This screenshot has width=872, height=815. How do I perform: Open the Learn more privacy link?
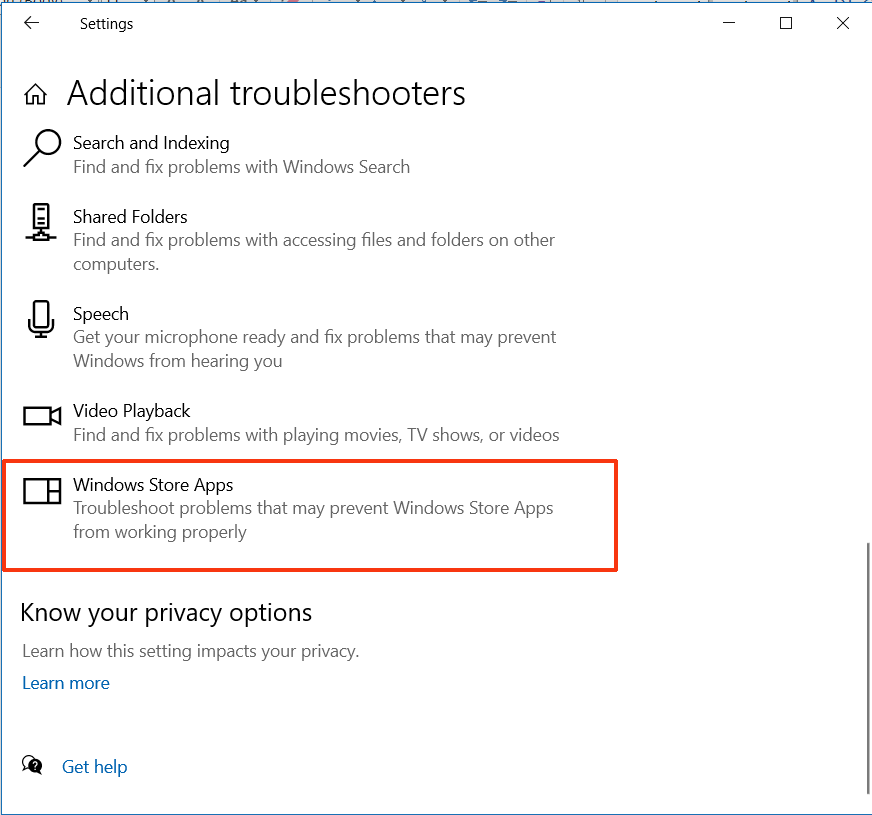(x=66, y=683)
